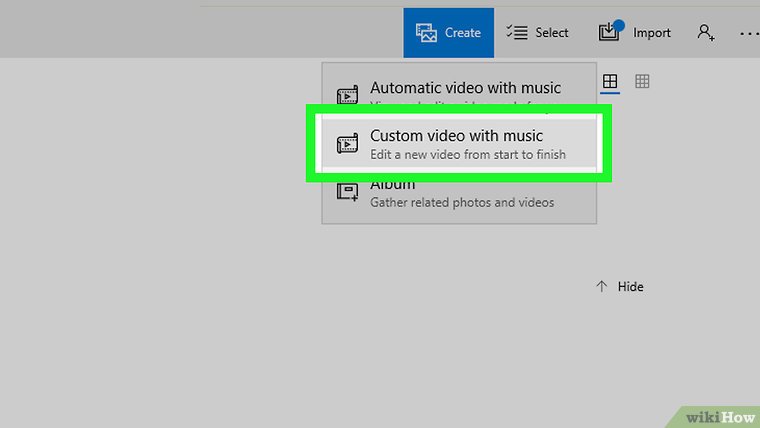760x428 pixels.
Task: Switch to the small grid view
Action: click(x=642, y=82)
